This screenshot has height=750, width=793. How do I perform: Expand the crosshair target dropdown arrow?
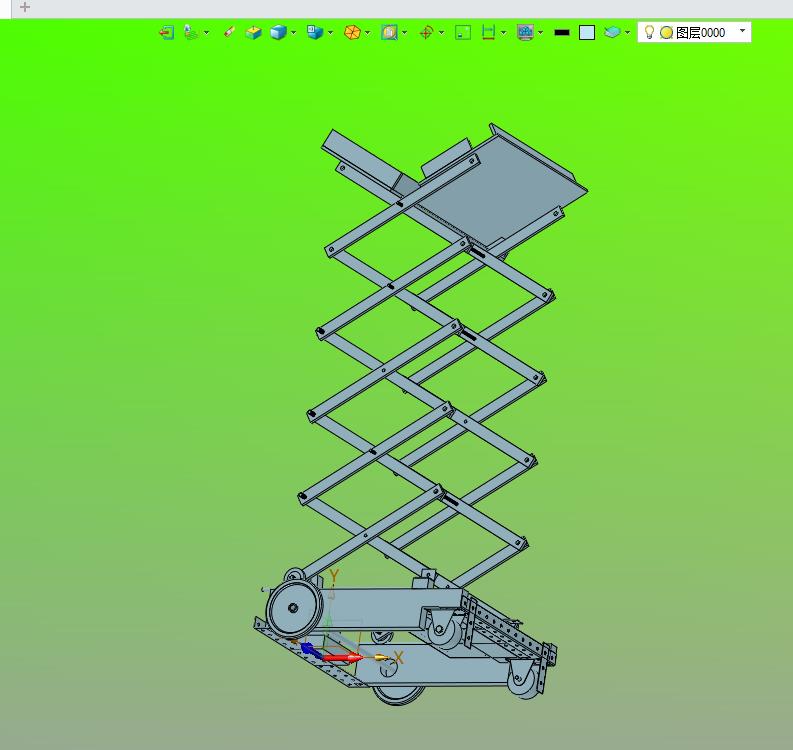tap(442, 32)
